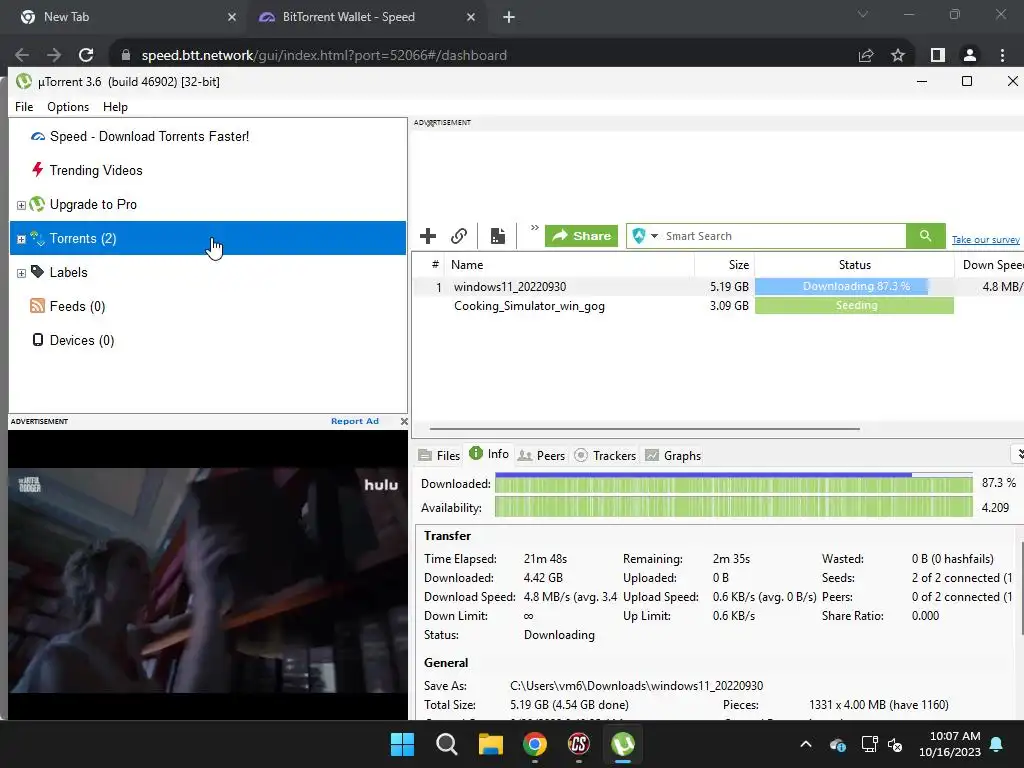1024x768 pixels.
Task: Collapse the detail pane with chevron button
Action: [x=1019, y=454]
